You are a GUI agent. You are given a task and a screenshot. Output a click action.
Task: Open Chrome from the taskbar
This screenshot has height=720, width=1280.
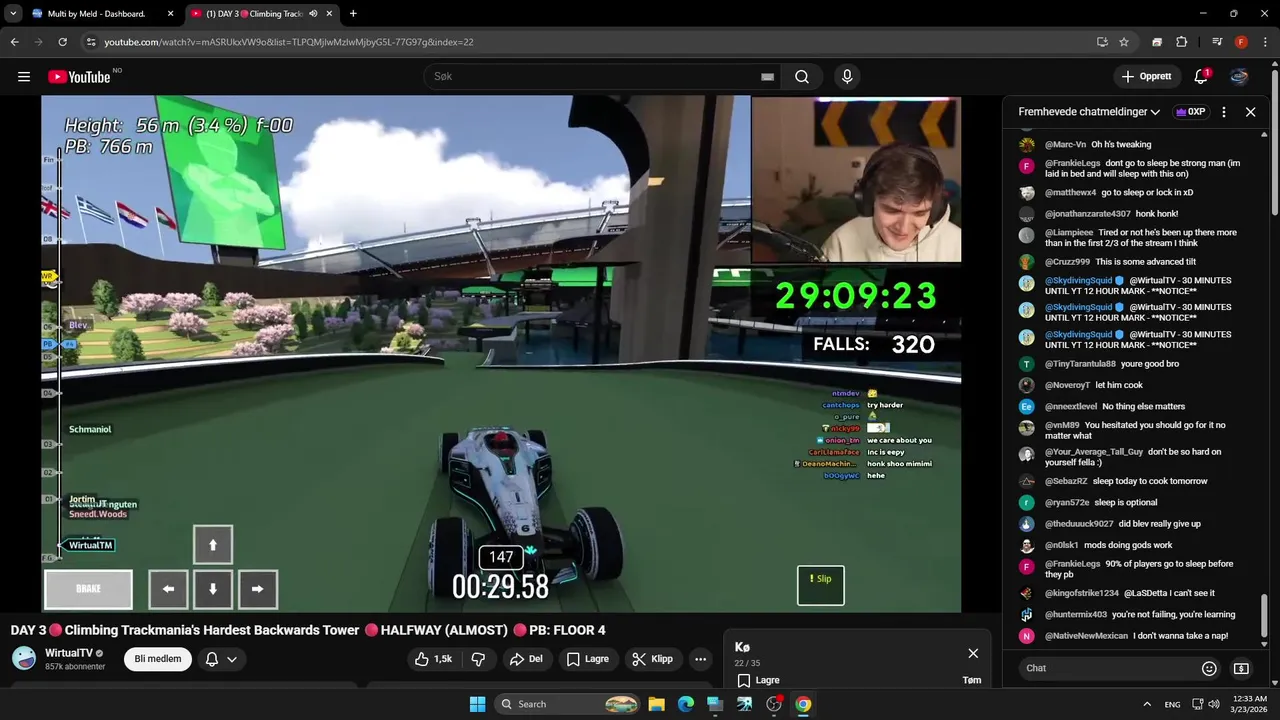tap(803, 704)
